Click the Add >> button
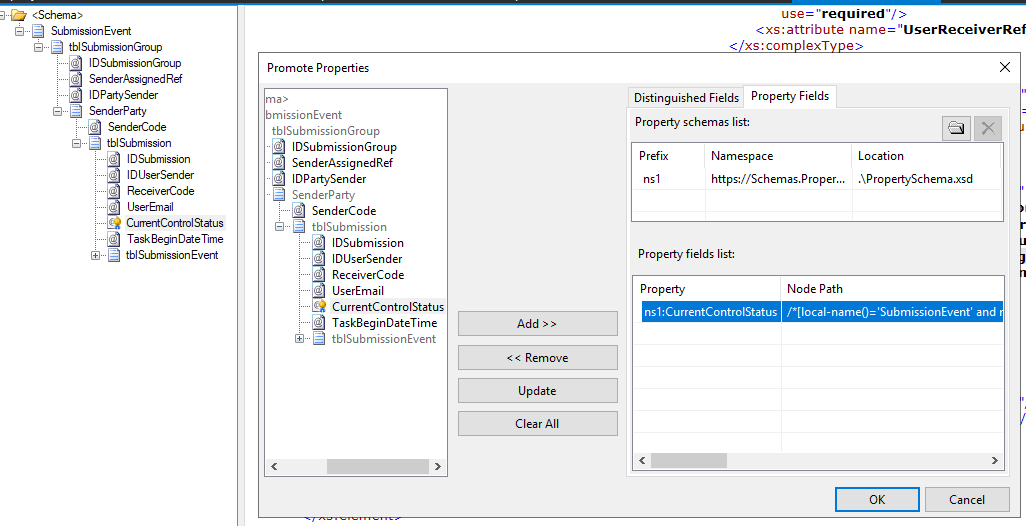Viewport: 1026px width, 526px height. point(537,324)
